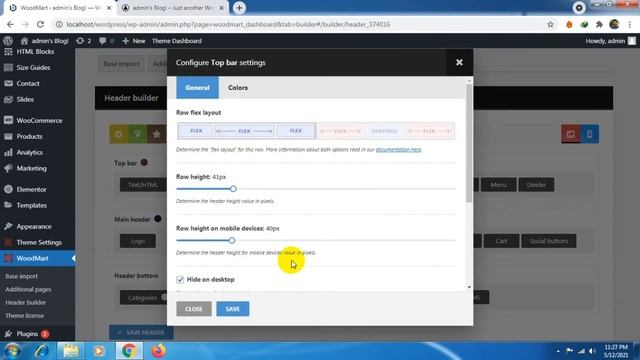640x360 pixels.
Task: Select the Logo element in Main header
Action: [x=138, y=241]
